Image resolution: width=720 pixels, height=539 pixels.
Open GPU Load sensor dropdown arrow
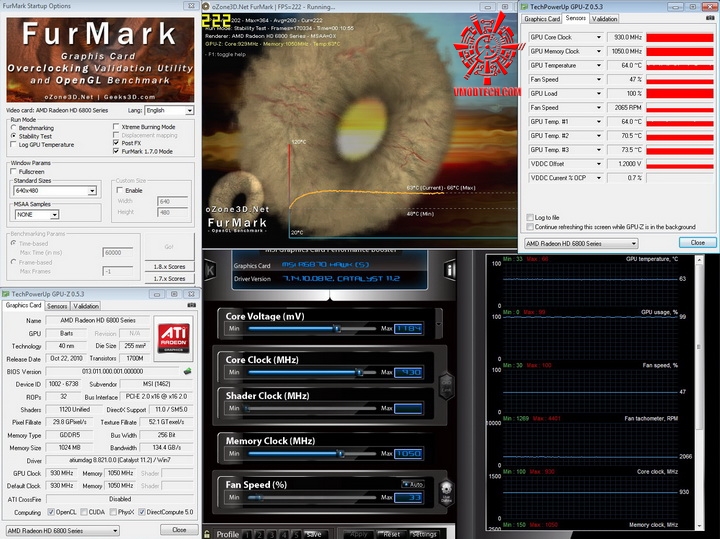coord(599,94)
